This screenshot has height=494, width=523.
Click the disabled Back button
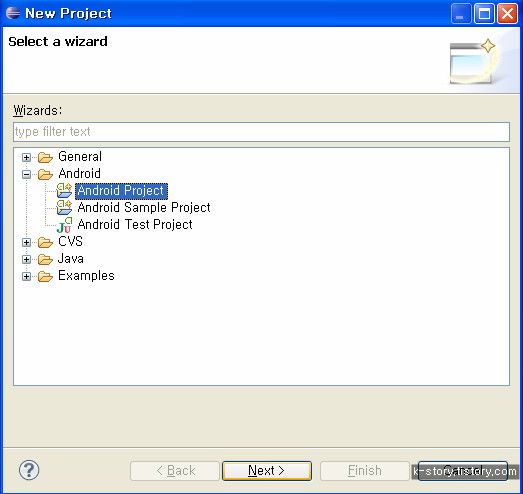(x=175, y=471)
